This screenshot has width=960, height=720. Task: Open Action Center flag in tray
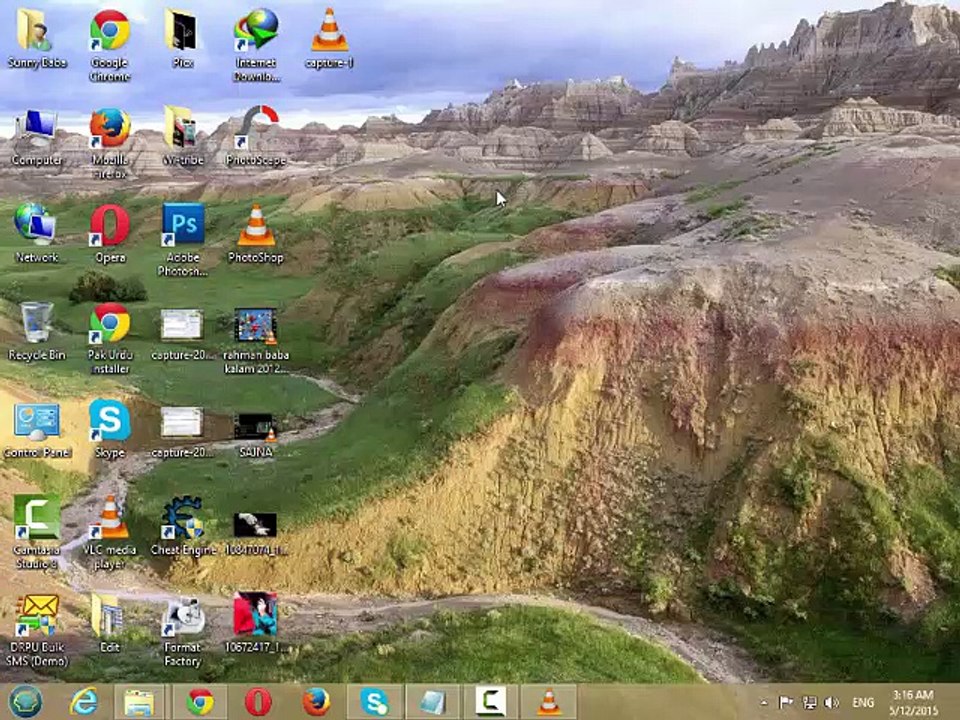[x=786, y=702]
